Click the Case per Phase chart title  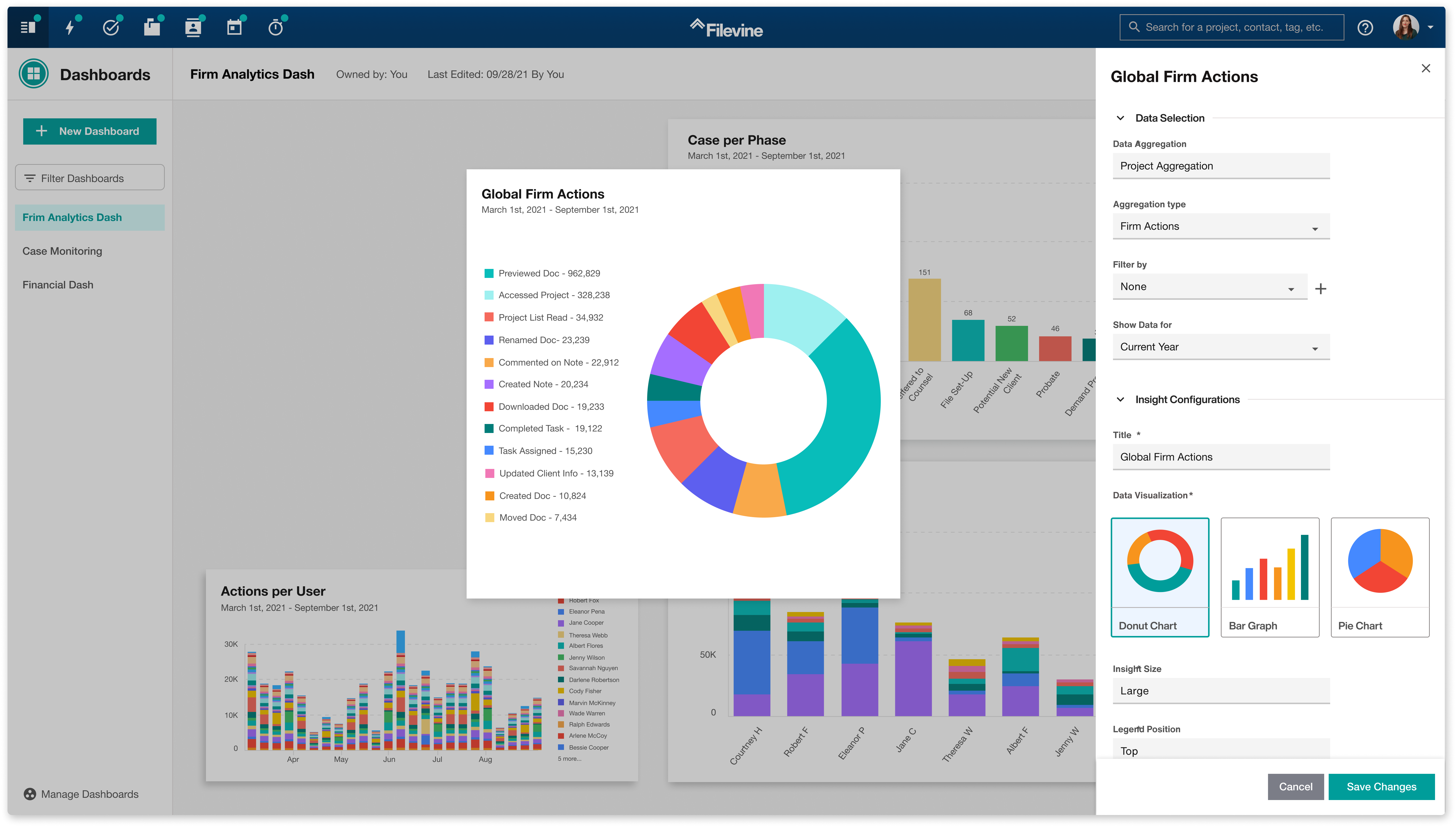point(736,140)
